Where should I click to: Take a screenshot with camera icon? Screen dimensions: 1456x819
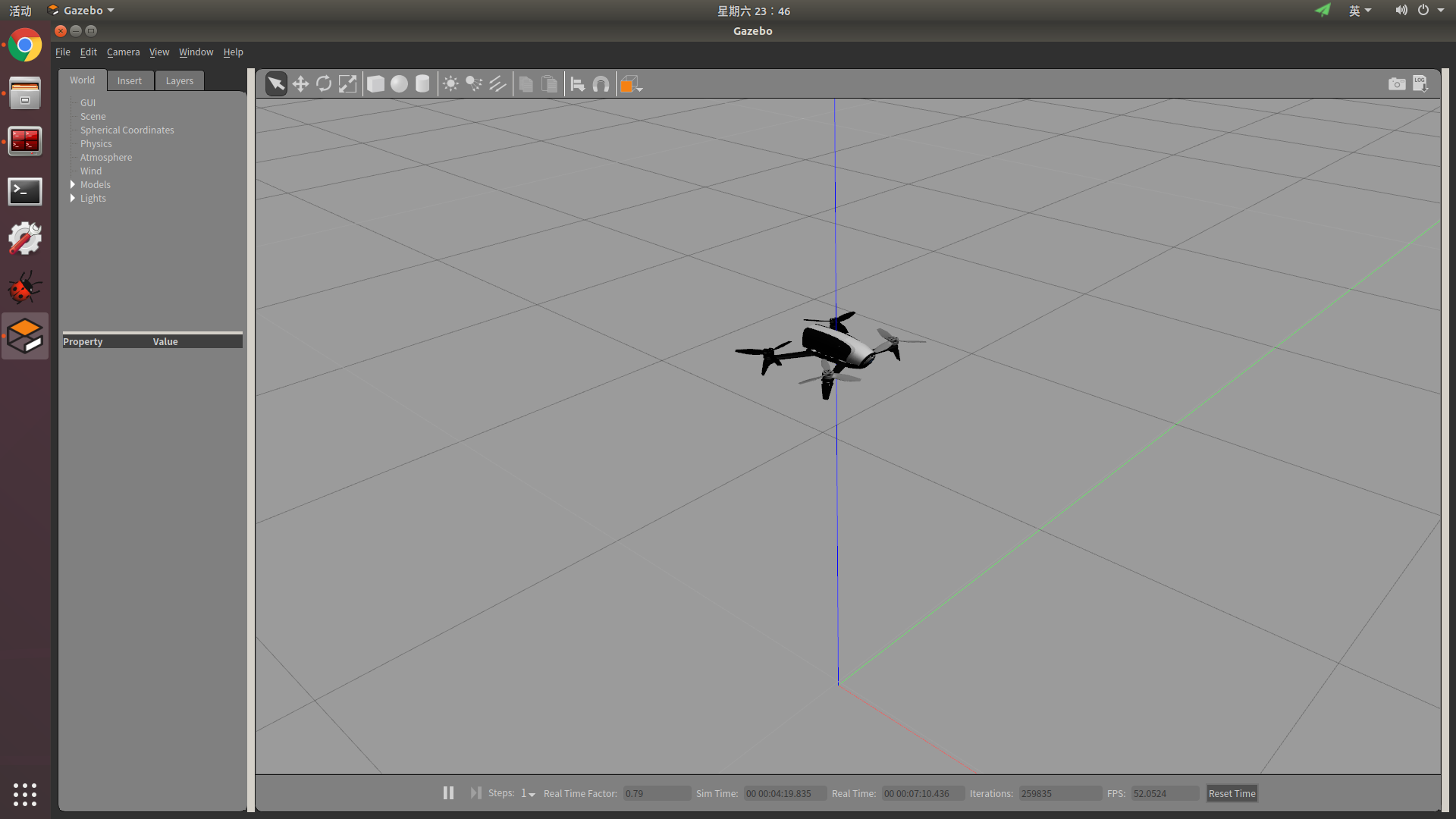[1397, 84]
